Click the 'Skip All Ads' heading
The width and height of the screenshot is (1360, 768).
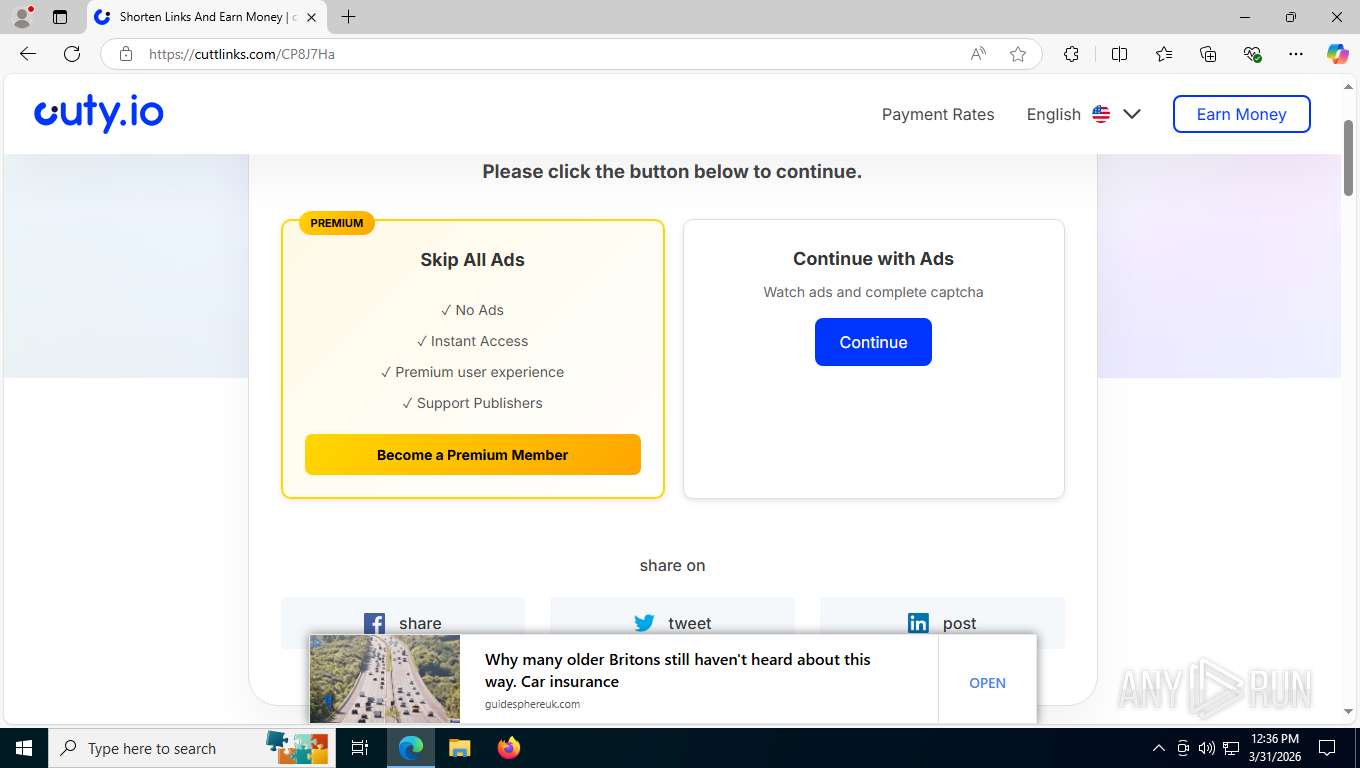click(472, 260)
